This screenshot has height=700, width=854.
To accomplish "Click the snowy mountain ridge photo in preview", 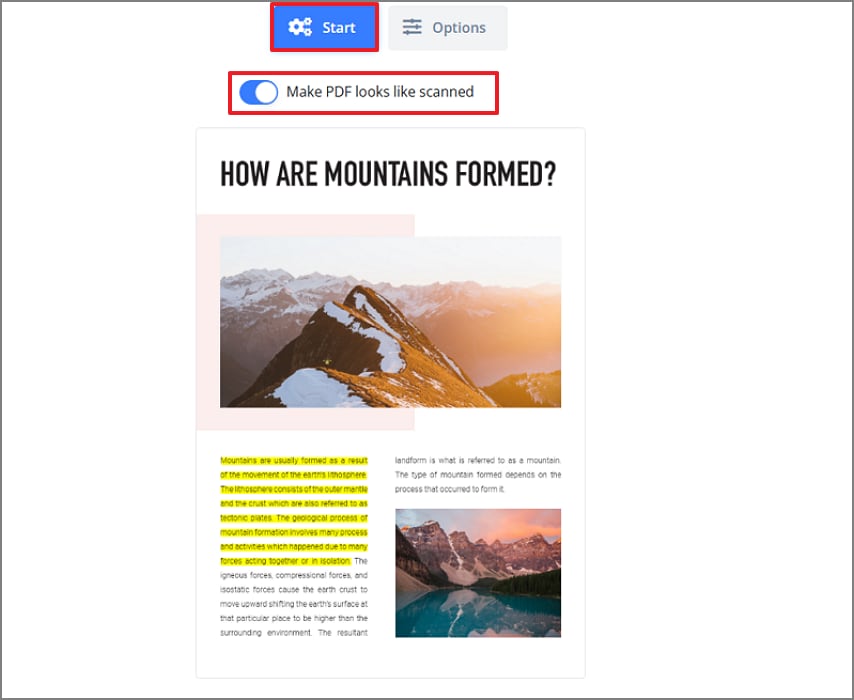I will (x=391, y=322).
